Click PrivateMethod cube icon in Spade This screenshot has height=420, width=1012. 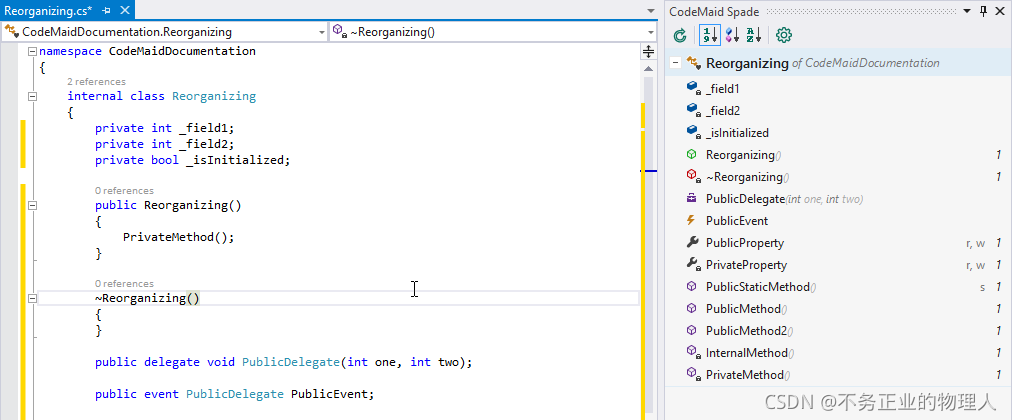693,374
